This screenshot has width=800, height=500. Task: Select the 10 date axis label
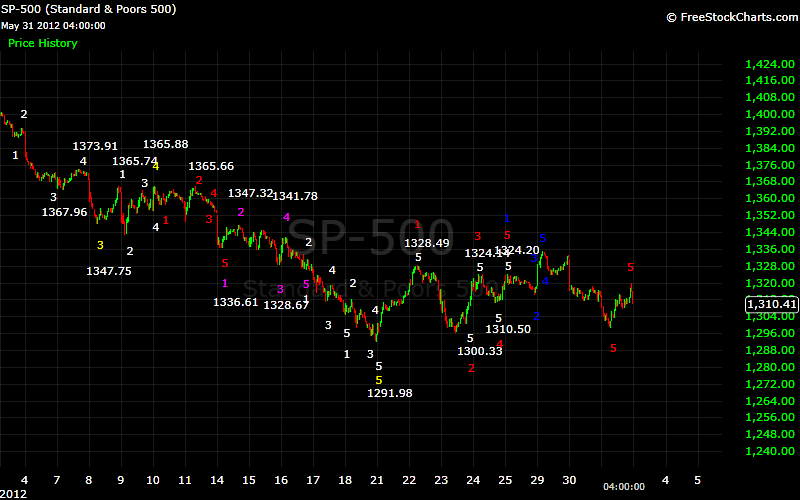(153, 480)
